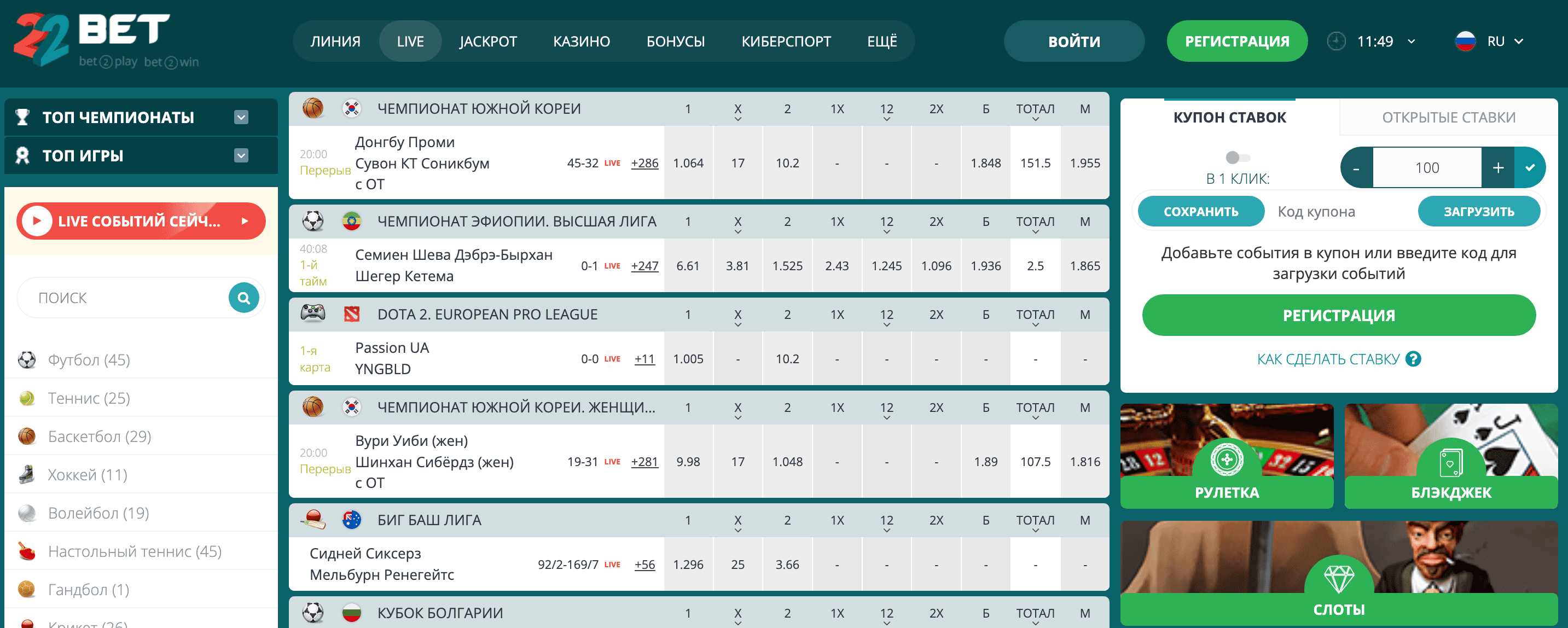Select the Футбол (45) soccer ball icon
This screenshot has width=1568, height=628.
coord(27,359)
